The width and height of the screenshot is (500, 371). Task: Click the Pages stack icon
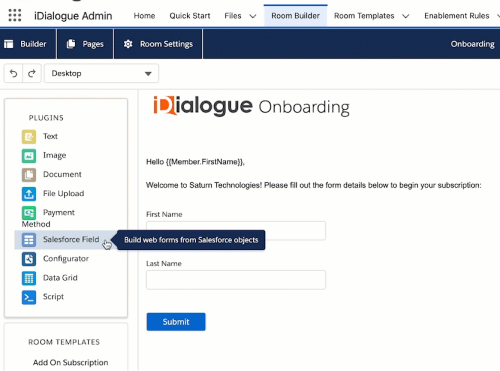coord(71,44)
